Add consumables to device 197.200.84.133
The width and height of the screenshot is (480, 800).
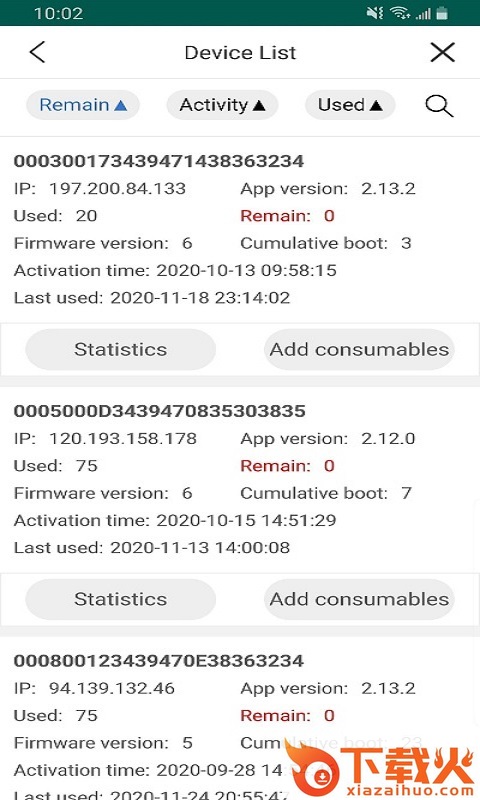pyautogui.click(x=359, y=349)
